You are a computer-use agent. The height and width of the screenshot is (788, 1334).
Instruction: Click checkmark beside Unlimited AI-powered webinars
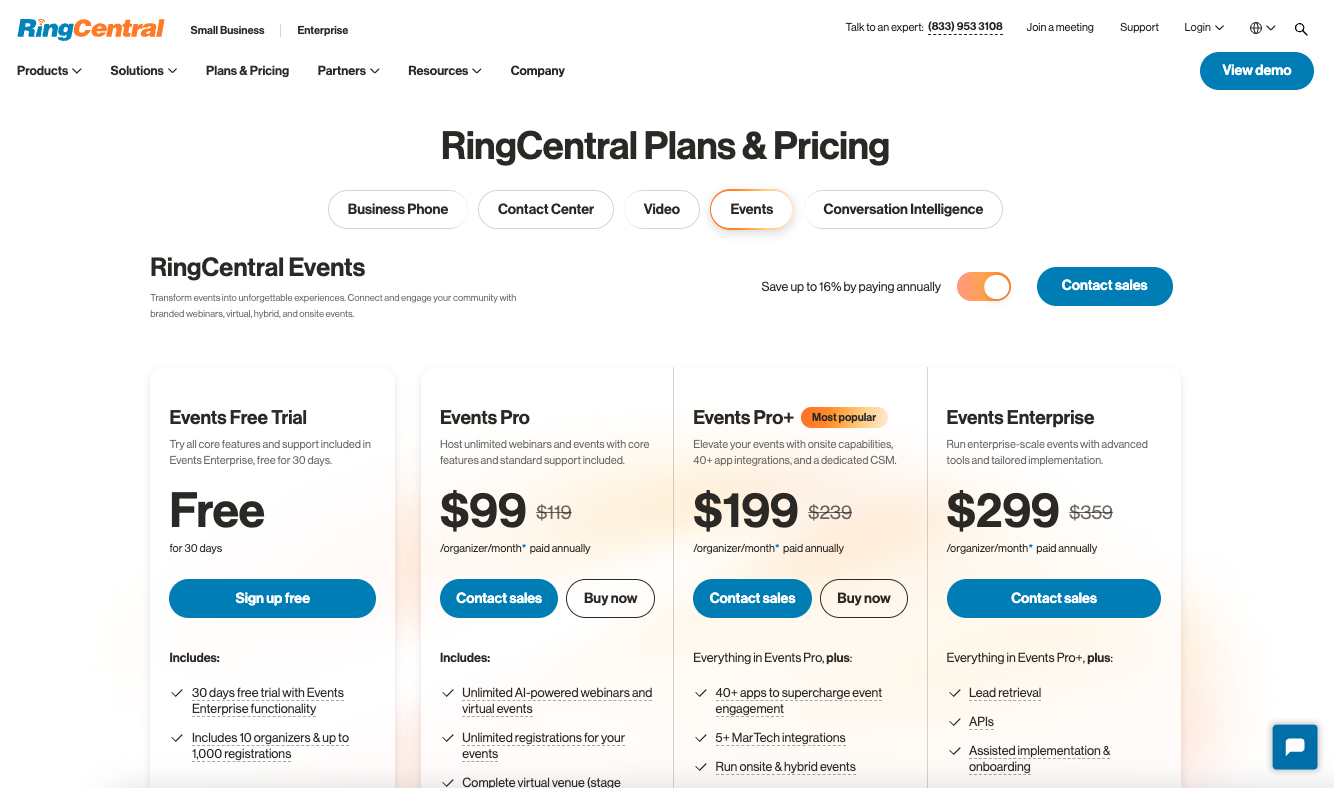(447, 693)
